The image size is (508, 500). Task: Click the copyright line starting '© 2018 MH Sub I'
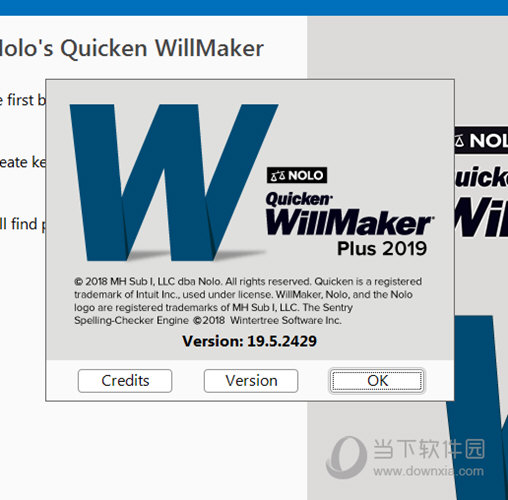248,282
